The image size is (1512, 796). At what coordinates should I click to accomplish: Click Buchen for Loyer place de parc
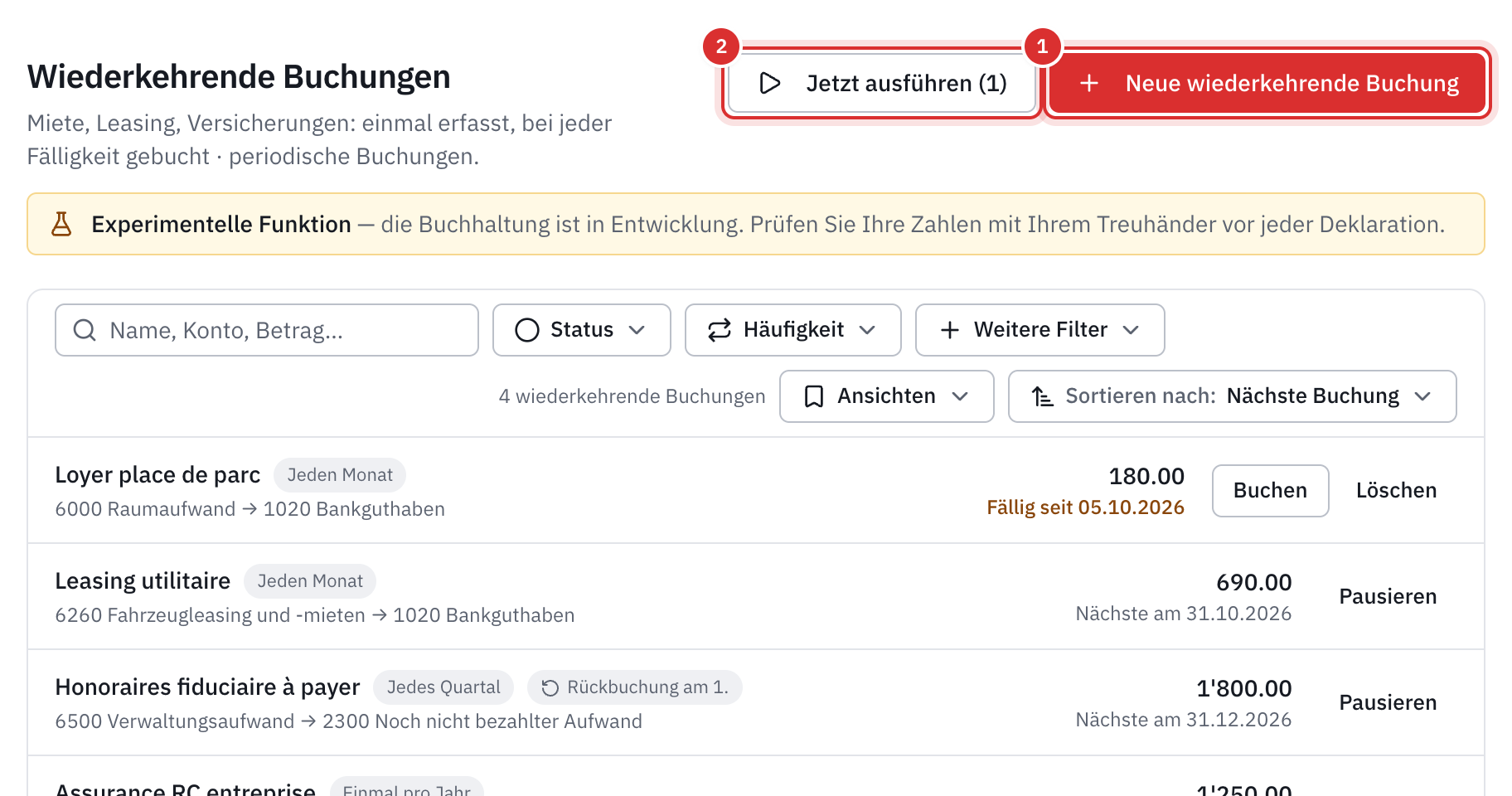(x=1271, y=491)
